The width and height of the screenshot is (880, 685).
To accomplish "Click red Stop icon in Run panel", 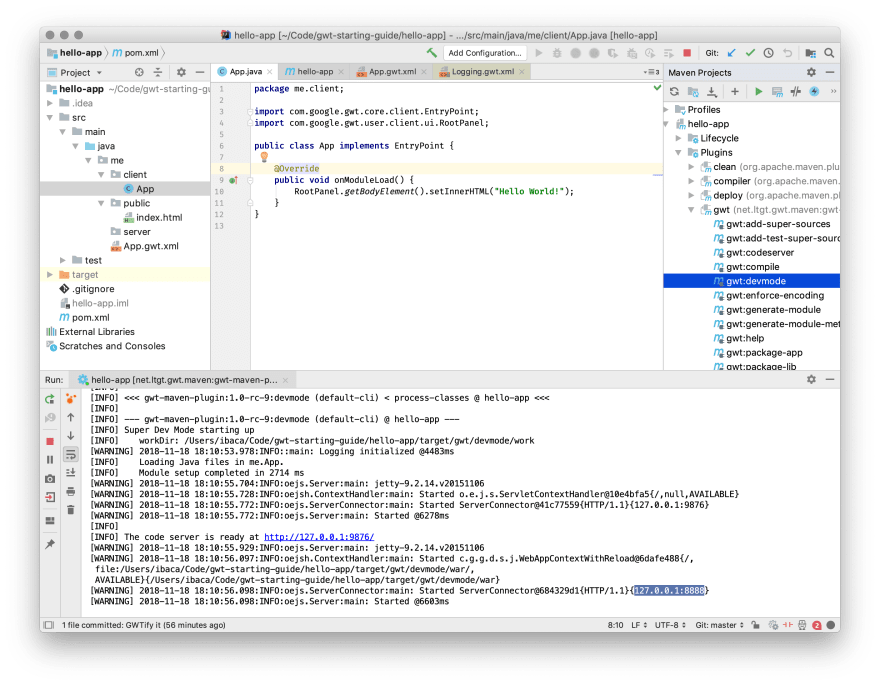I will (x=50, y=442).
